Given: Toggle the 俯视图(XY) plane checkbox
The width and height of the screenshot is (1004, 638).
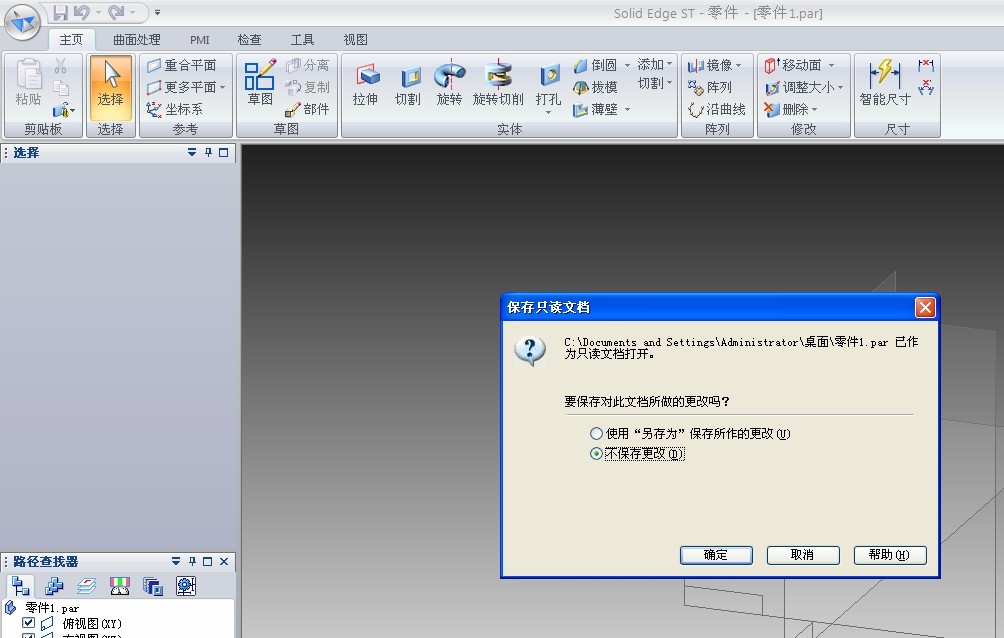Looking at the screenshot, I should pyautogui.click(x=28, y=623).
